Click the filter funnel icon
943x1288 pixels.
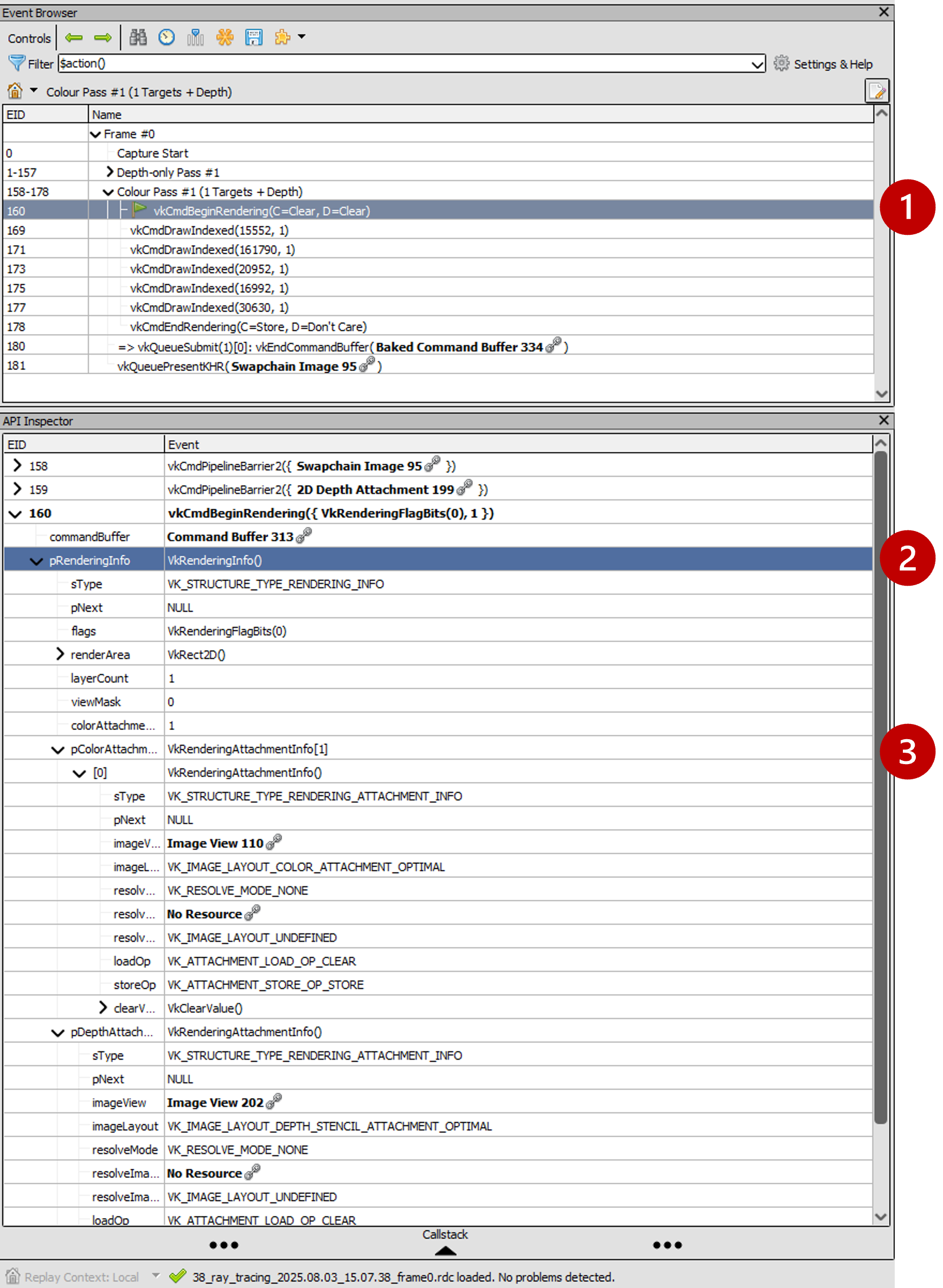17,63
